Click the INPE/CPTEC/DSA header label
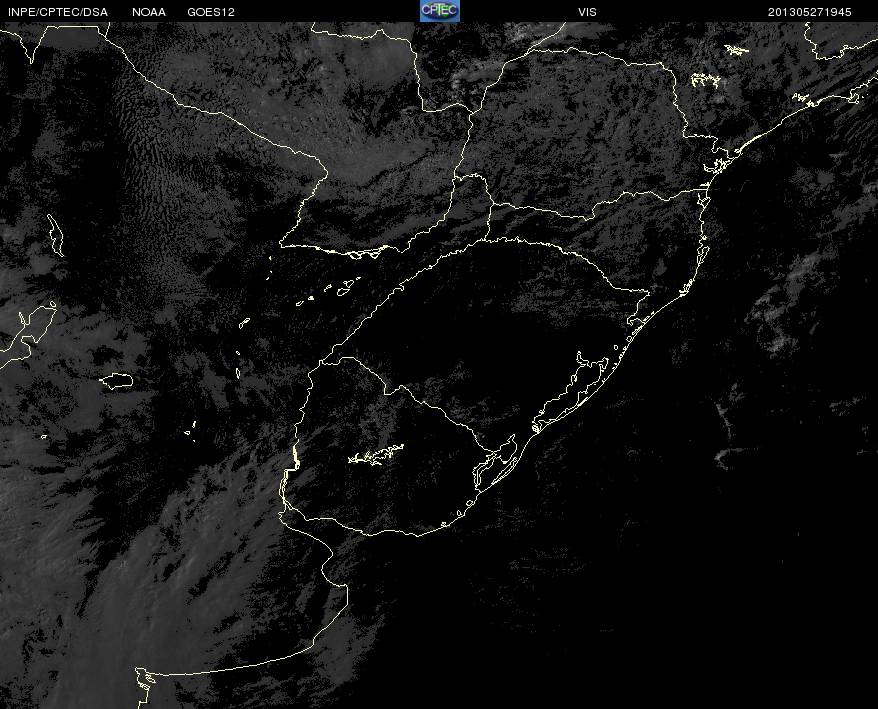Viewport: 878px width, 709px height. (57, 11)
